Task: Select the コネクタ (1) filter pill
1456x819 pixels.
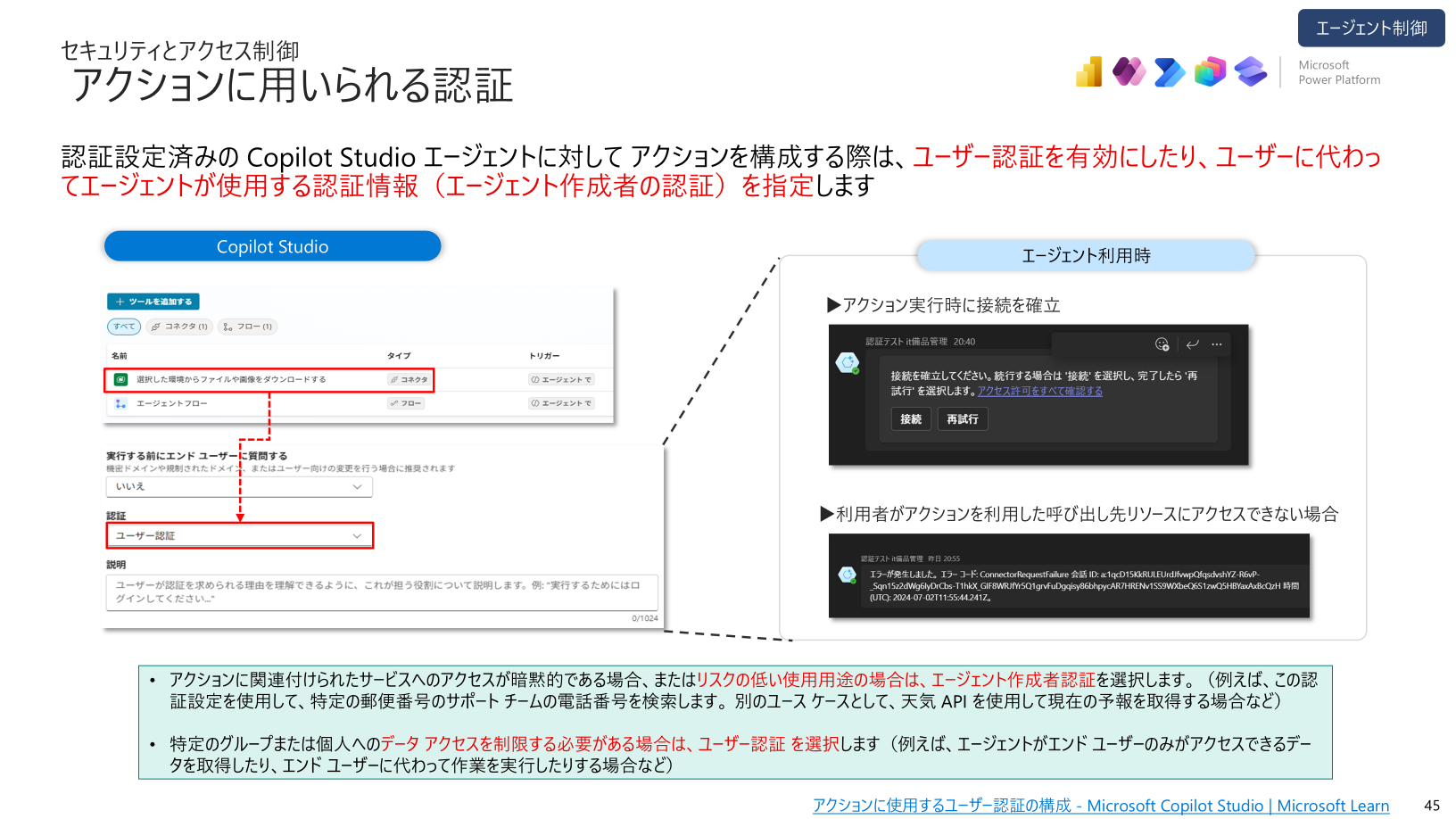Action: pyautogui.click(x=179, y=327)
